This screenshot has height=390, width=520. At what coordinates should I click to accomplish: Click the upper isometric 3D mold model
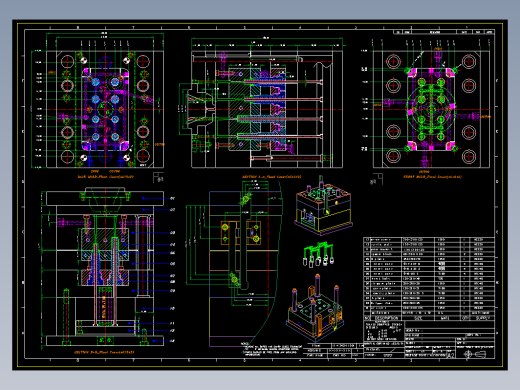point(323,205)
